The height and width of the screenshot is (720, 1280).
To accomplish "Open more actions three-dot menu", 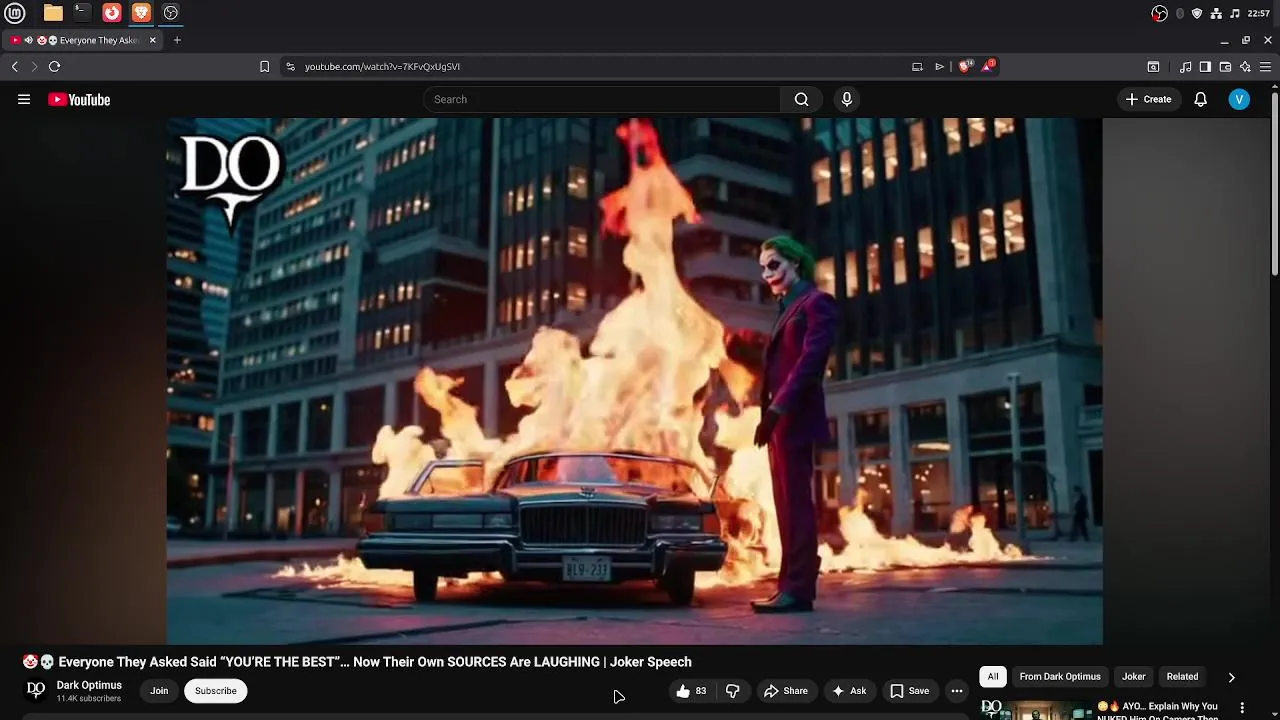I will (957, 691).
